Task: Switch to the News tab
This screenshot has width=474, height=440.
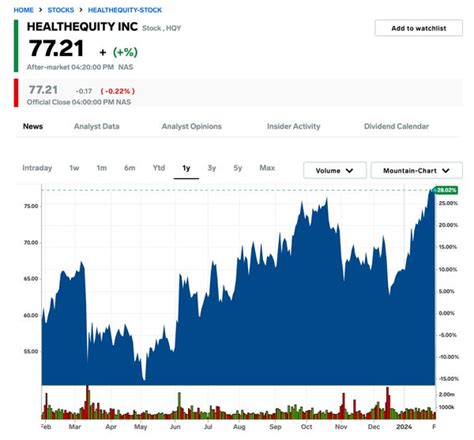Action: tap(33, 126)
